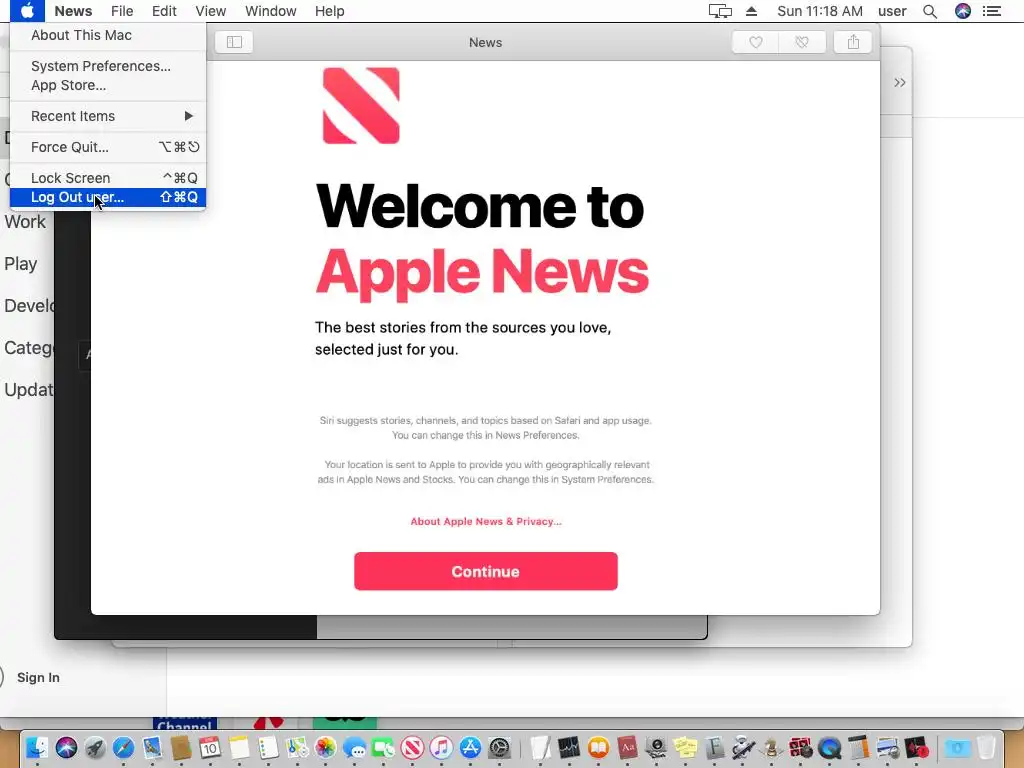The image size is (1024, 768).
Task: Open Trash in the Dock
Action: coord(986,748)
